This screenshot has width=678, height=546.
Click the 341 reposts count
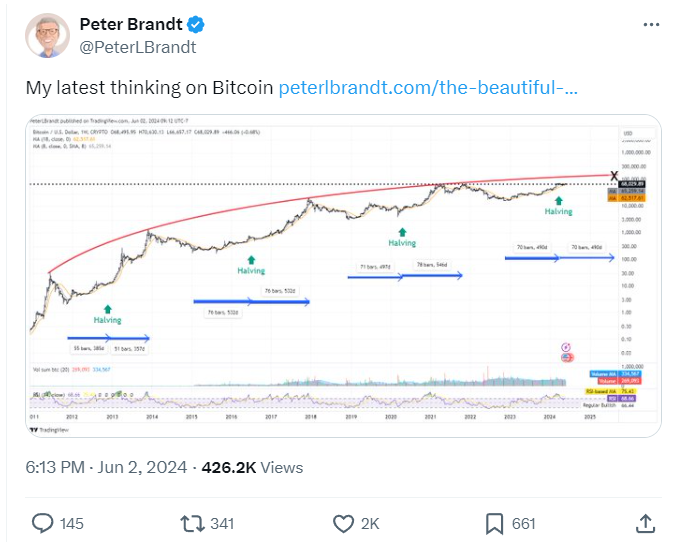[222, 524]
